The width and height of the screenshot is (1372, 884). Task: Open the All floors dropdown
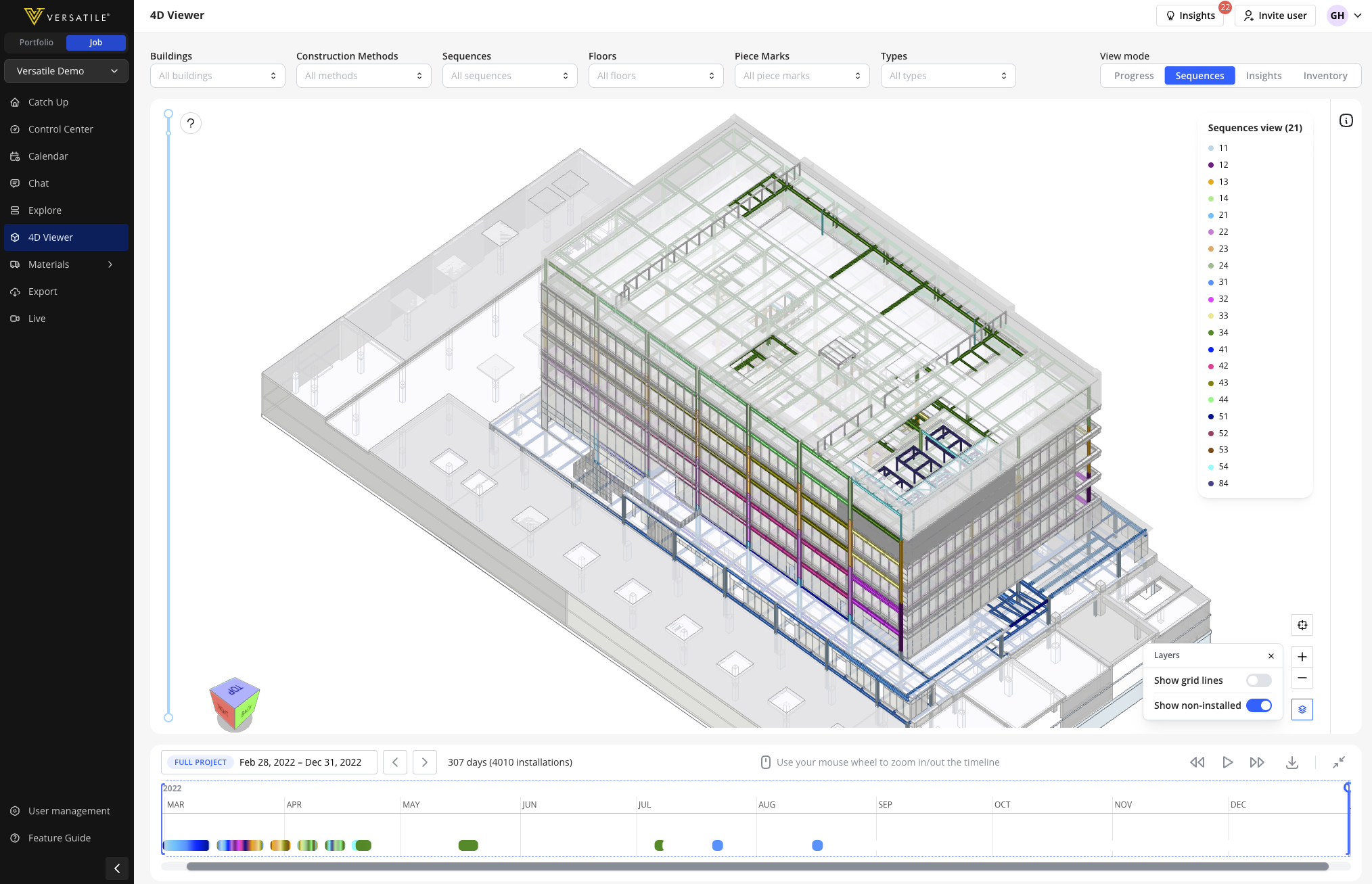tap(656, 76)
